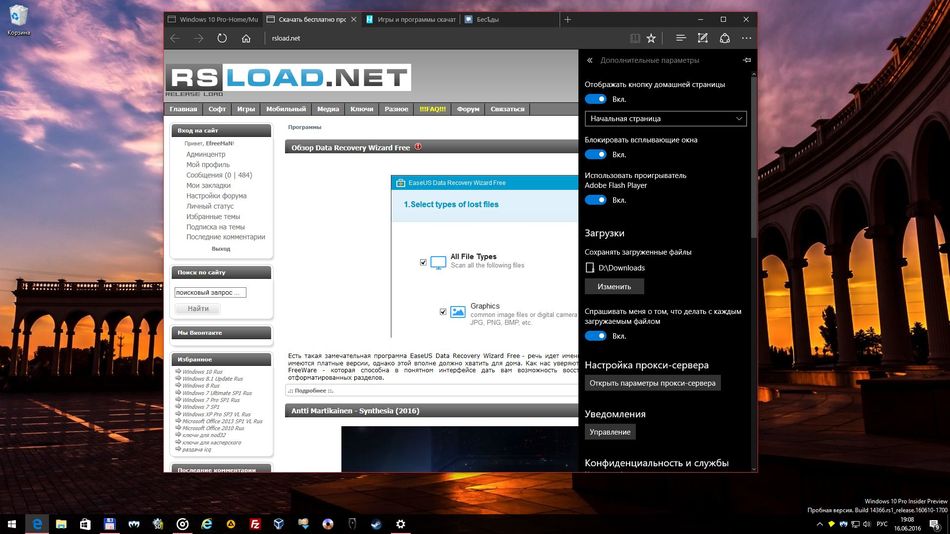
Task: Open Связаться site menu item
Action: pyautogui.click(x=508, y=109)
